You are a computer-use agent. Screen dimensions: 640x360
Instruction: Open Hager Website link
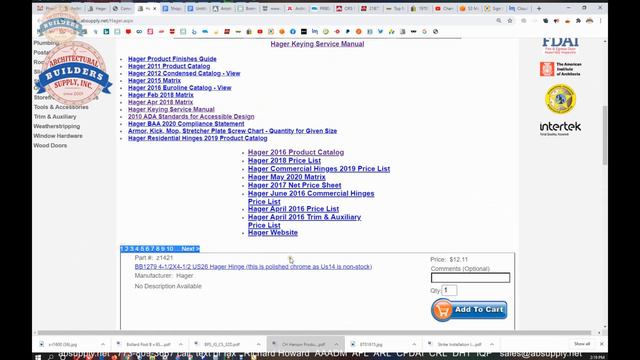(273, 233)
